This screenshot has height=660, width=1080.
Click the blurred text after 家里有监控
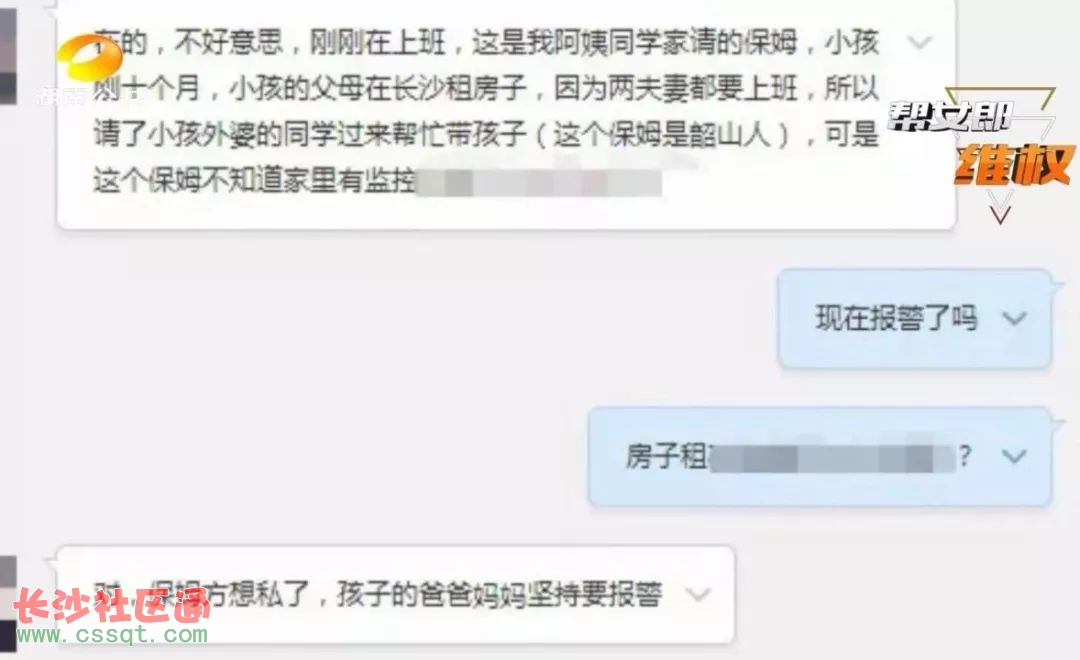click(x=539, y=183)
